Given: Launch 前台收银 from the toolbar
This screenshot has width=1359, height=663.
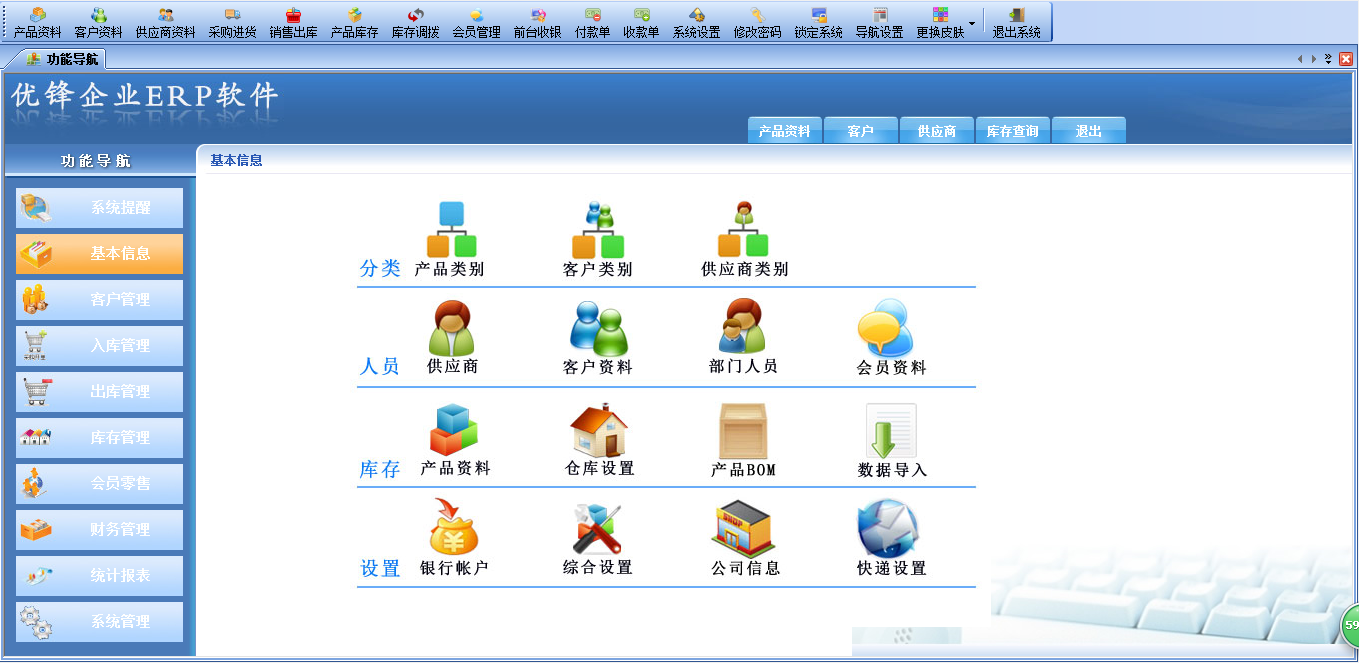Looking at the screenshot, I should pos(538,22).
